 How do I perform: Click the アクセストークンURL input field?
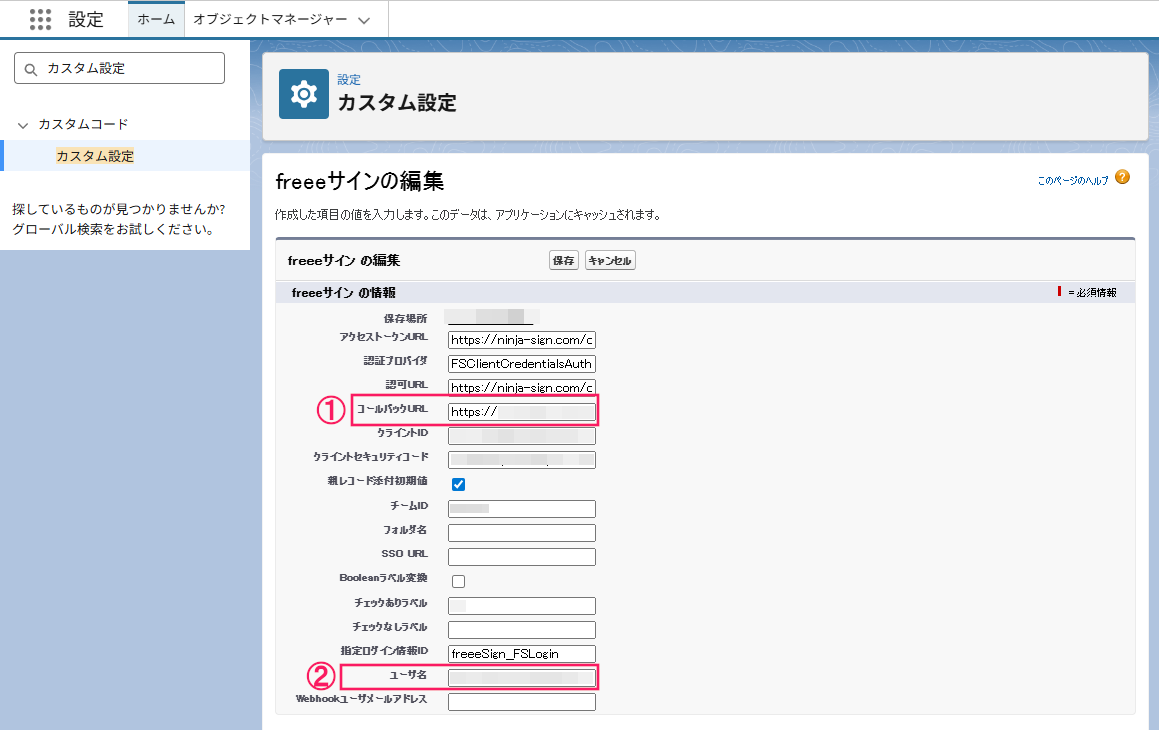[521, 340]
